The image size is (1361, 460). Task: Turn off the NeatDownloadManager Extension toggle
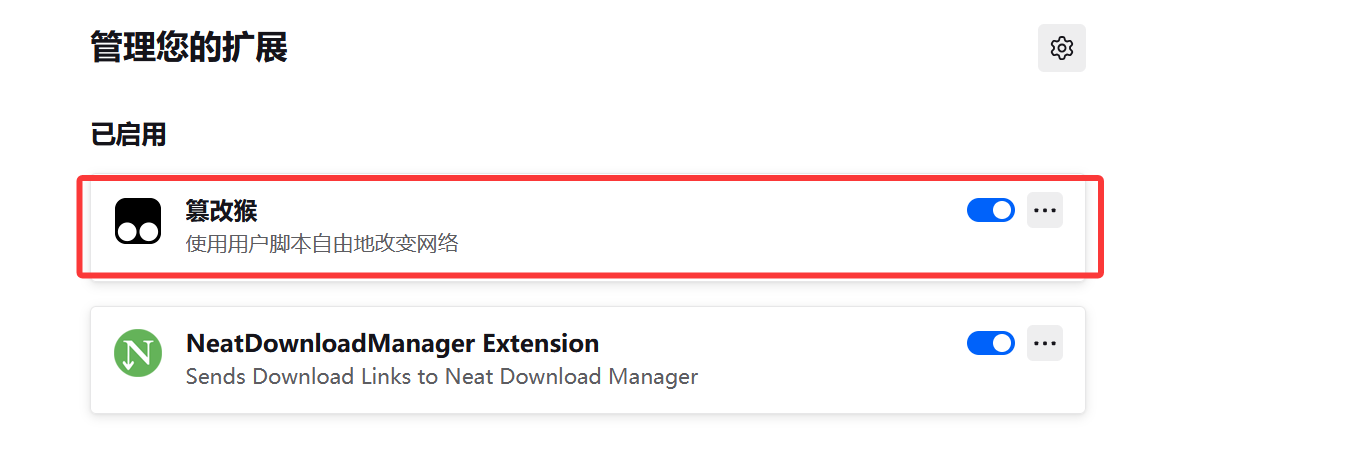[990, 343]
